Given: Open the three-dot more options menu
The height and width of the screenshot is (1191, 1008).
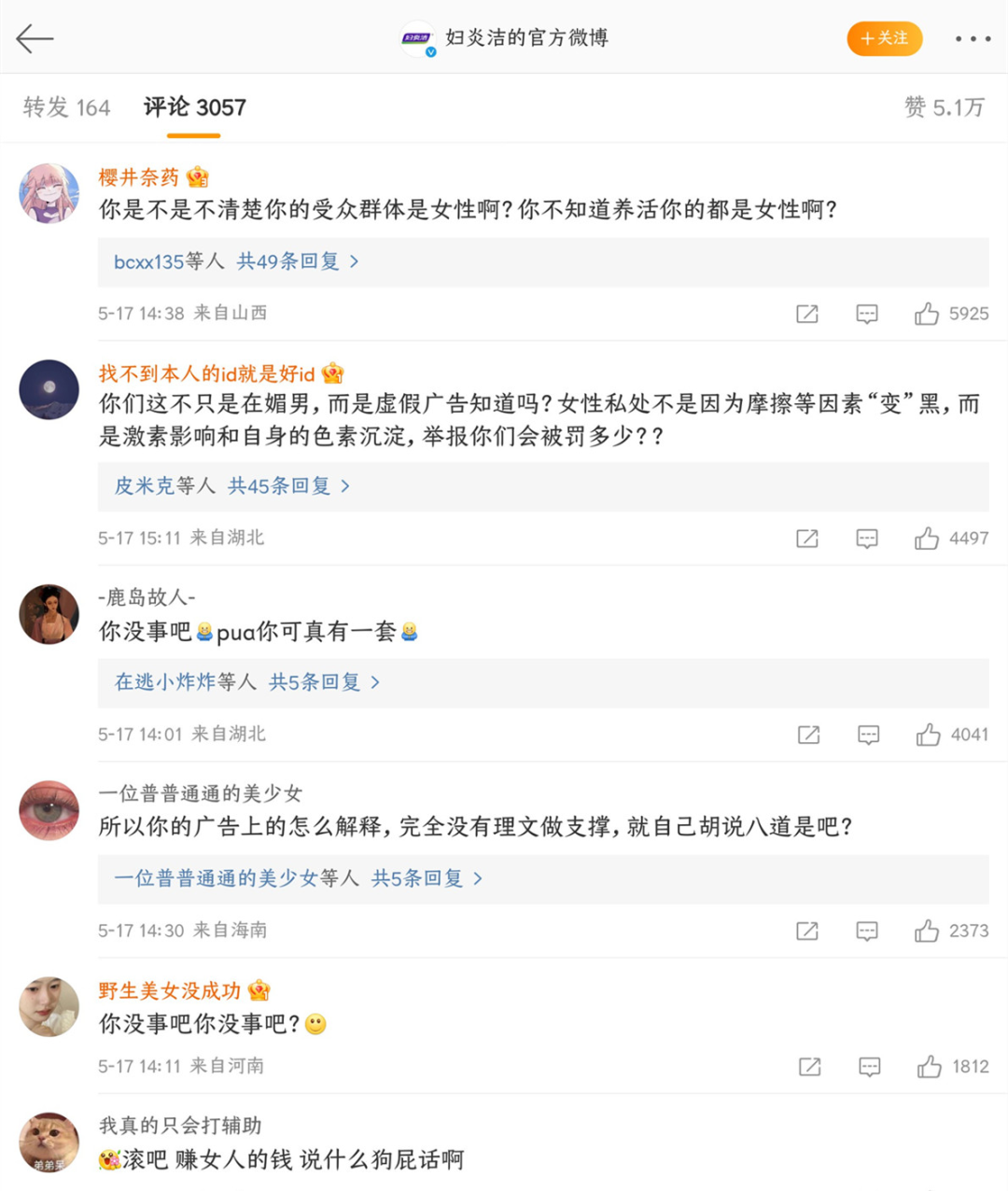Looking at the screenshot, I should (x=973, y=39).
